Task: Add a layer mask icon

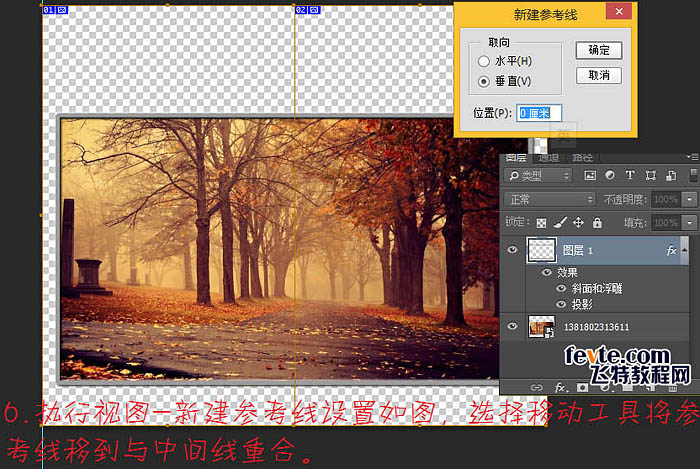Action: [x=582, y=387]
